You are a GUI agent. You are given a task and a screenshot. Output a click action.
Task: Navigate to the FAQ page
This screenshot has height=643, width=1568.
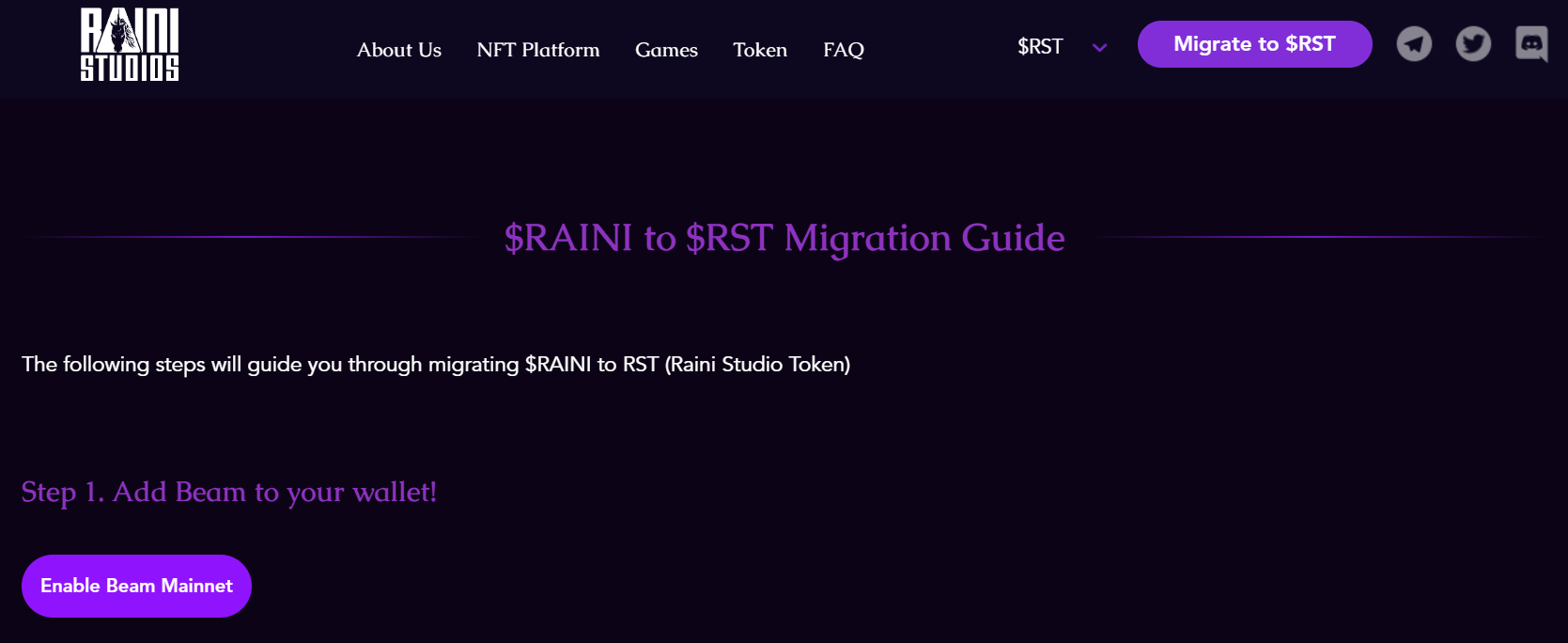844,50
